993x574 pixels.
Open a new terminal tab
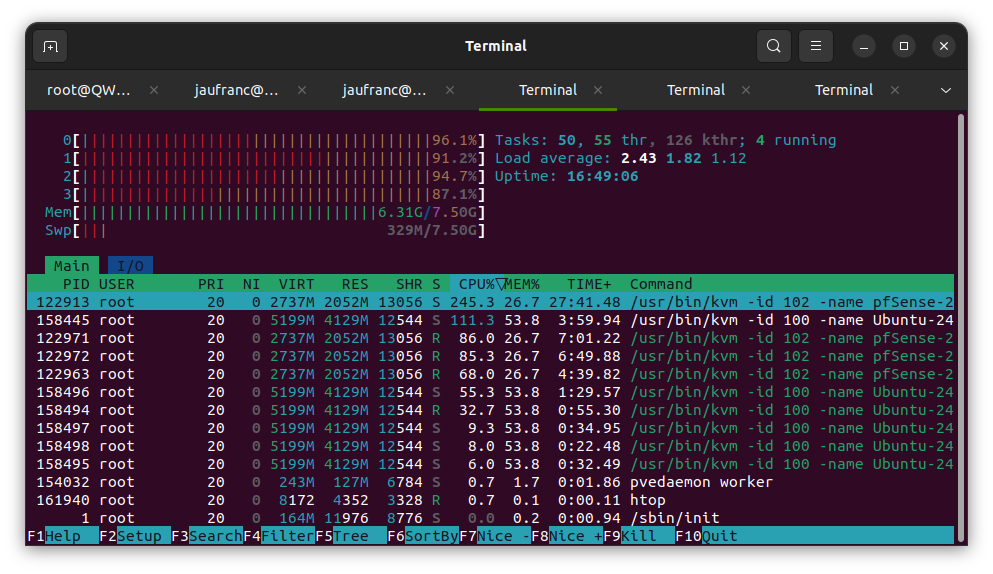50,46
